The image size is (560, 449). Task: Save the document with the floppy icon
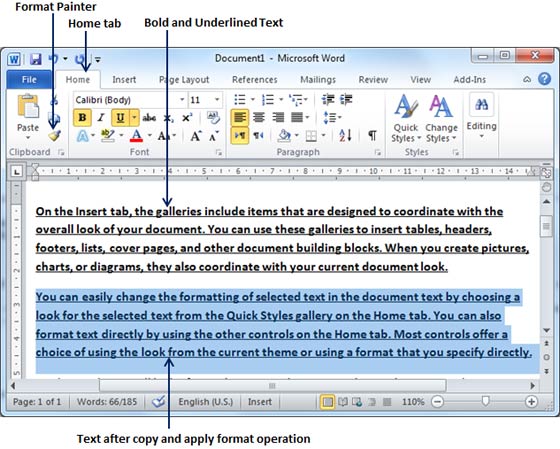pos(36,59)
